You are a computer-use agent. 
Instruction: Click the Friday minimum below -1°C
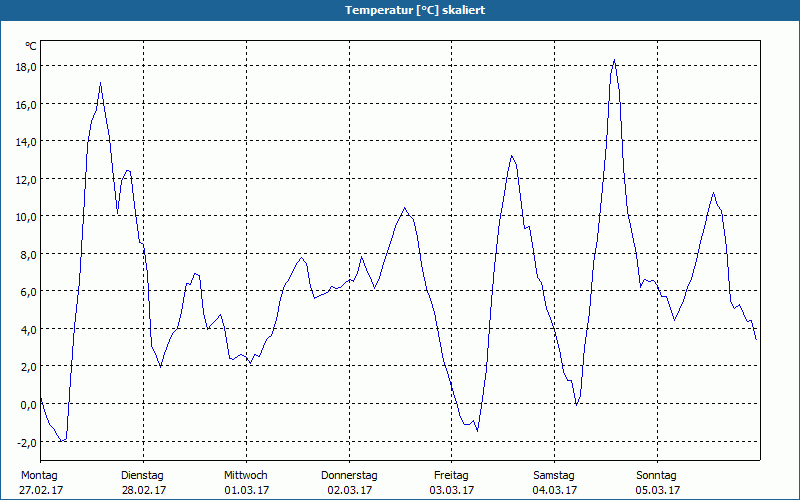tap(478, 431)
